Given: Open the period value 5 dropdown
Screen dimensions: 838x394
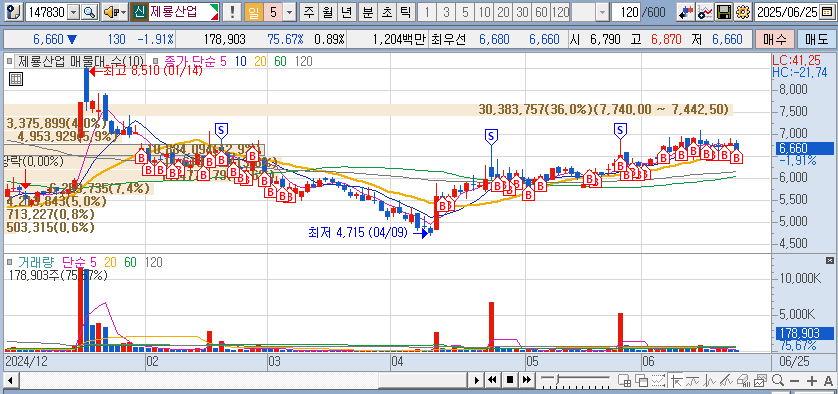Looking at the screenshot, I should click(290, 11).
